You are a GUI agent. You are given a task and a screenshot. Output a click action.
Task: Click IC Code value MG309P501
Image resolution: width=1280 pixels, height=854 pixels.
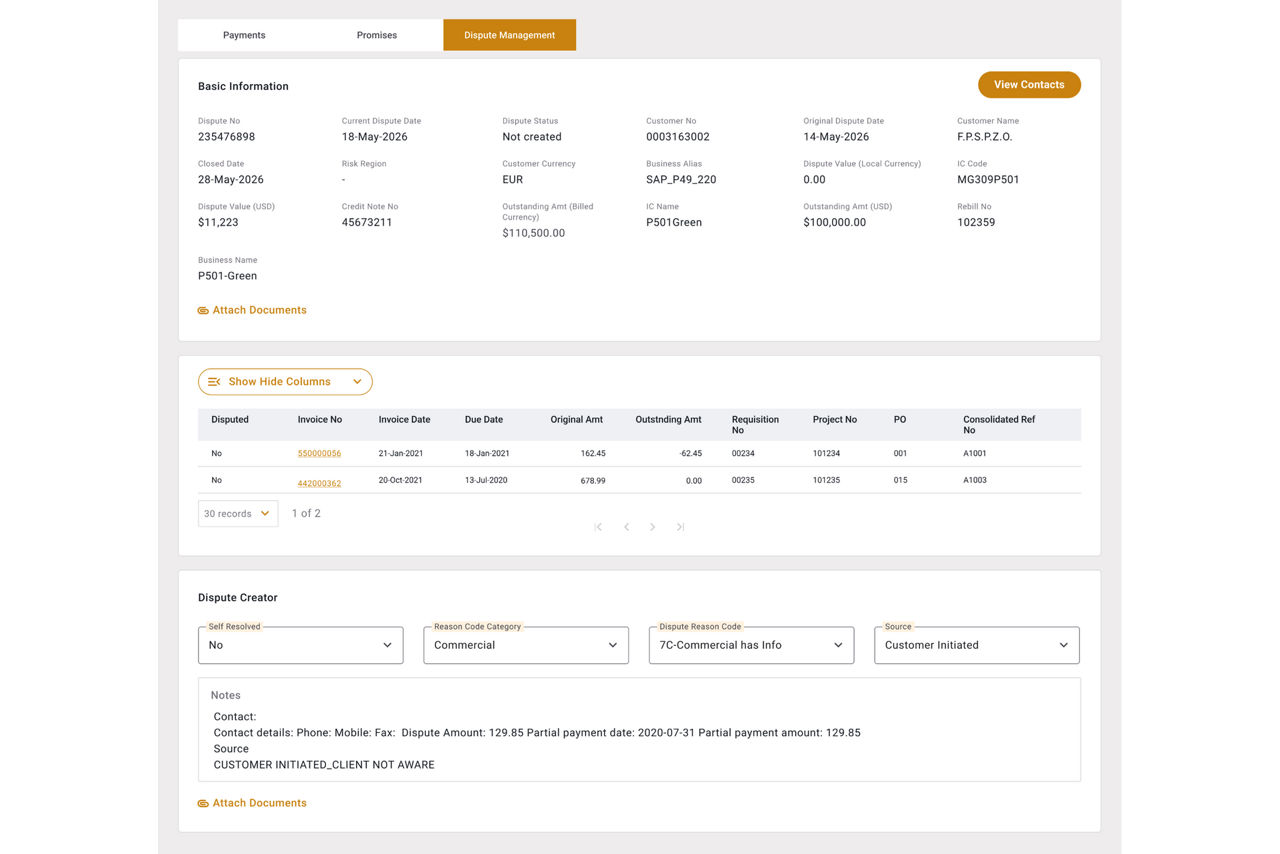[988, 180]
